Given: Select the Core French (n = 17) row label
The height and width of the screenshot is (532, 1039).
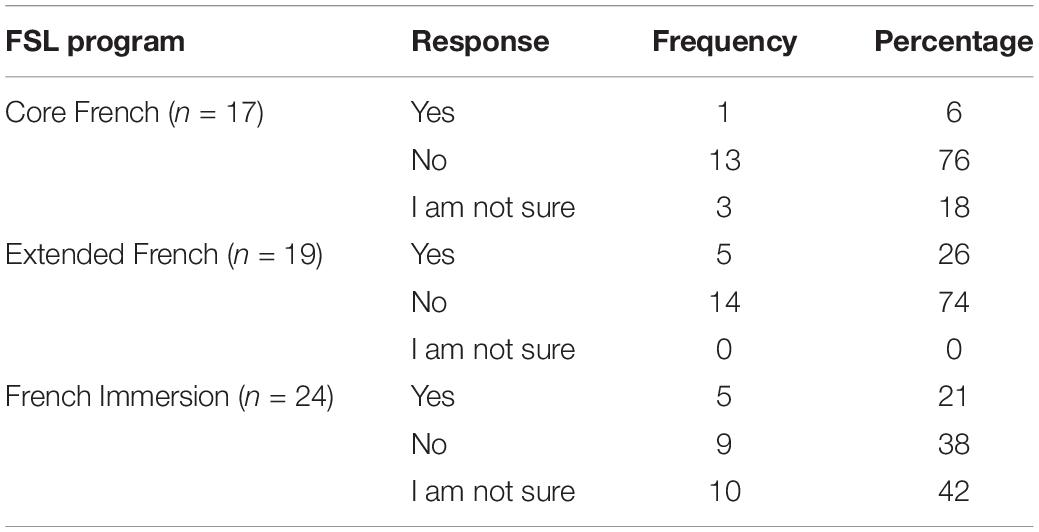Looking at the screenshot, I should point(135,113).
